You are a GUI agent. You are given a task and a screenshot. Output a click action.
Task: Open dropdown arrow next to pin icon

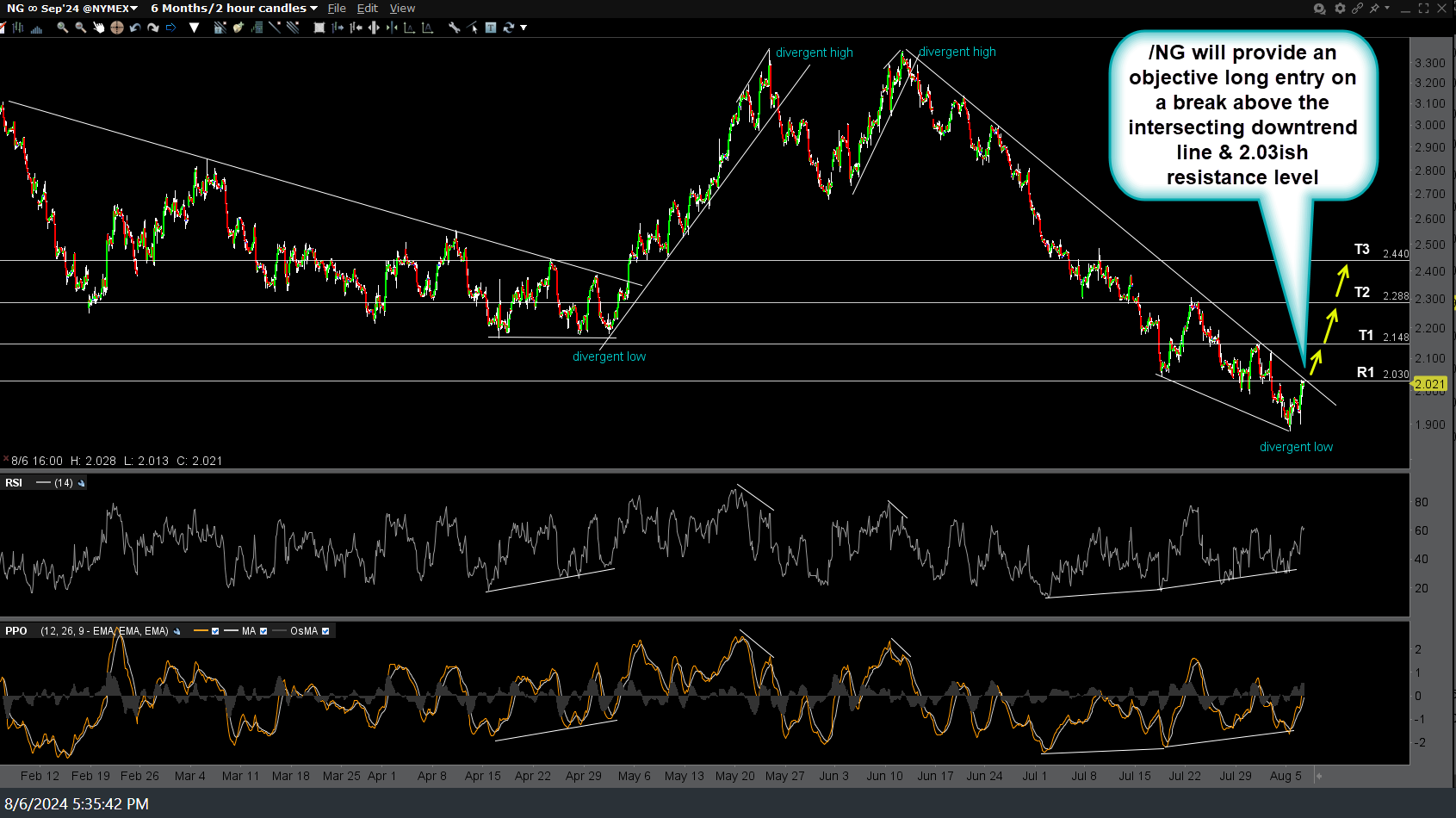[1387, 8]
